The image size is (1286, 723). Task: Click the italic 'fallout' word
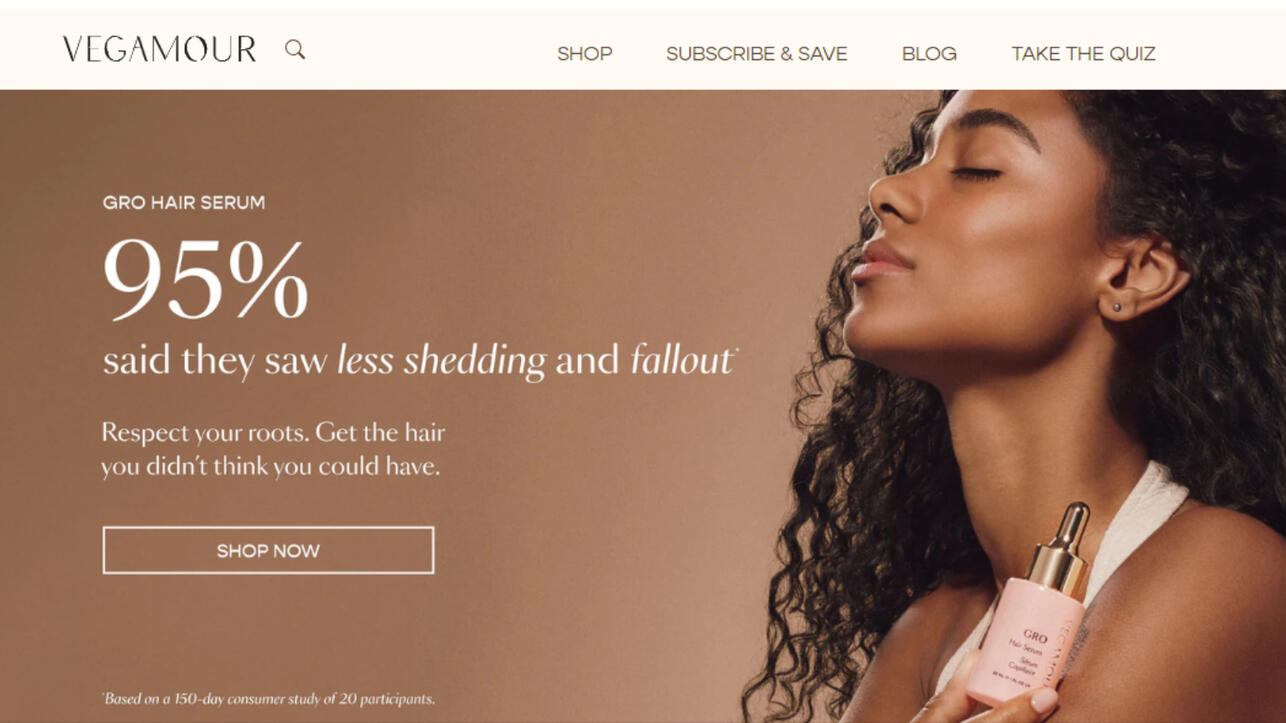pos(682,360)
